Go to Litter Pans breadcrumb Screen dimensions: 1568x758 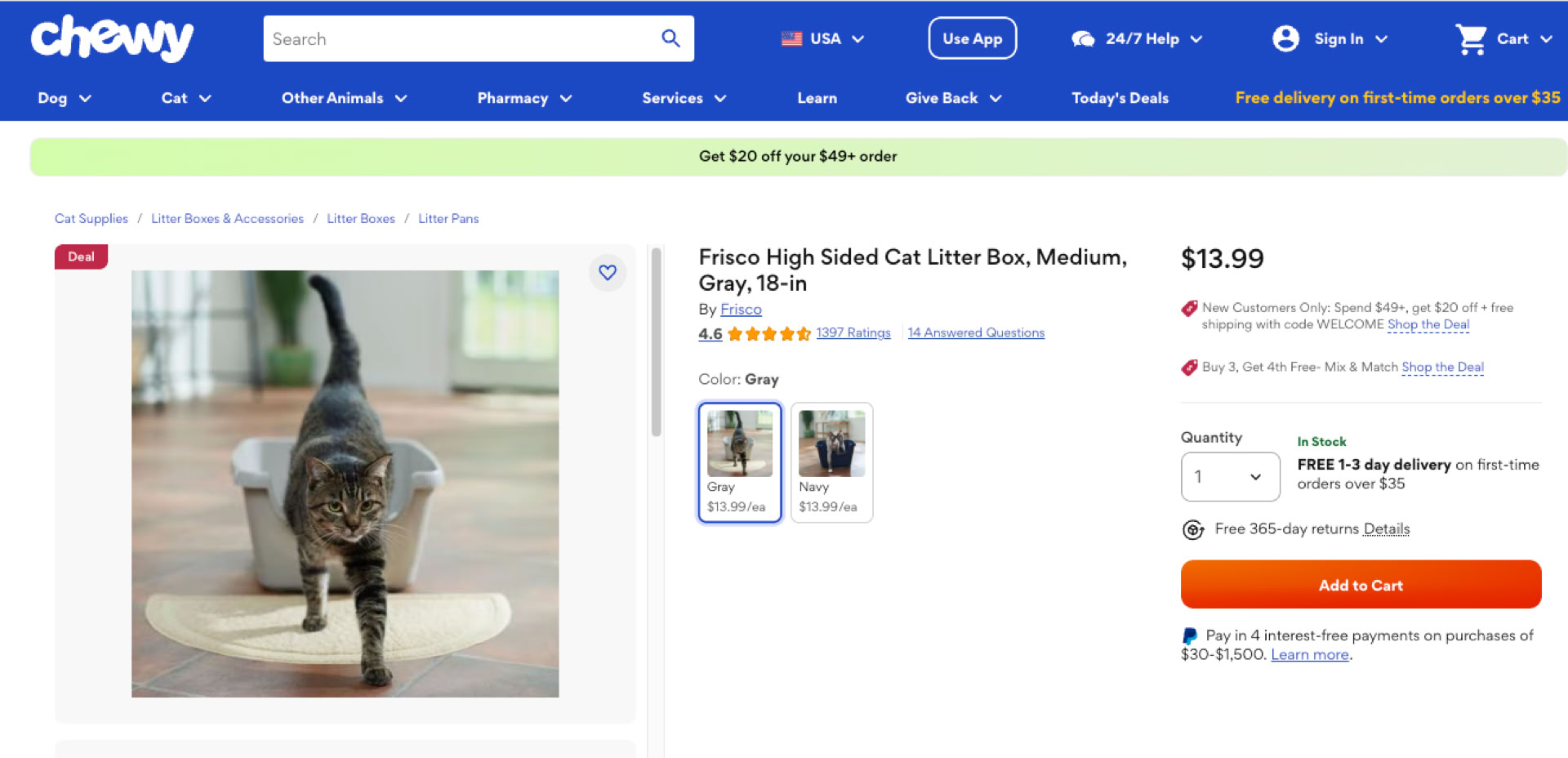click(x=448, y=219)
